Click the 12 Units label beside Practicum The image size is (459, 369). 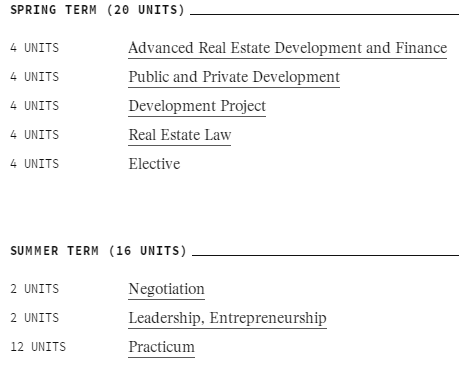(38, 347)
